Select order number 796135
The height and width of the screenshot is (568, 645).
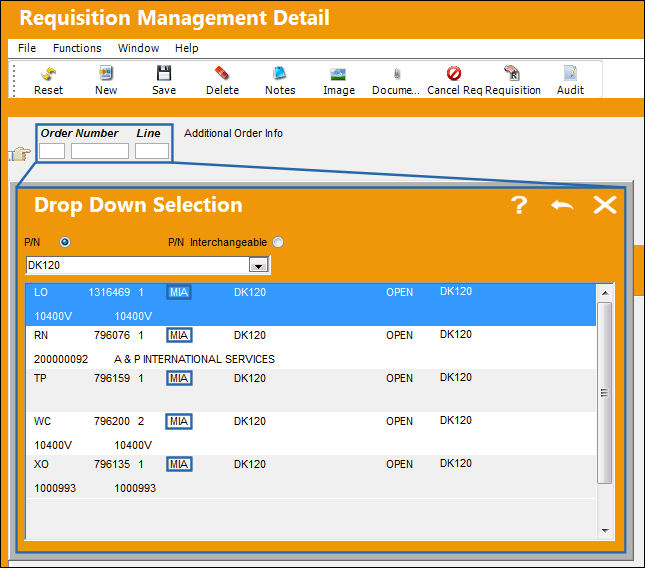[112, 464]
